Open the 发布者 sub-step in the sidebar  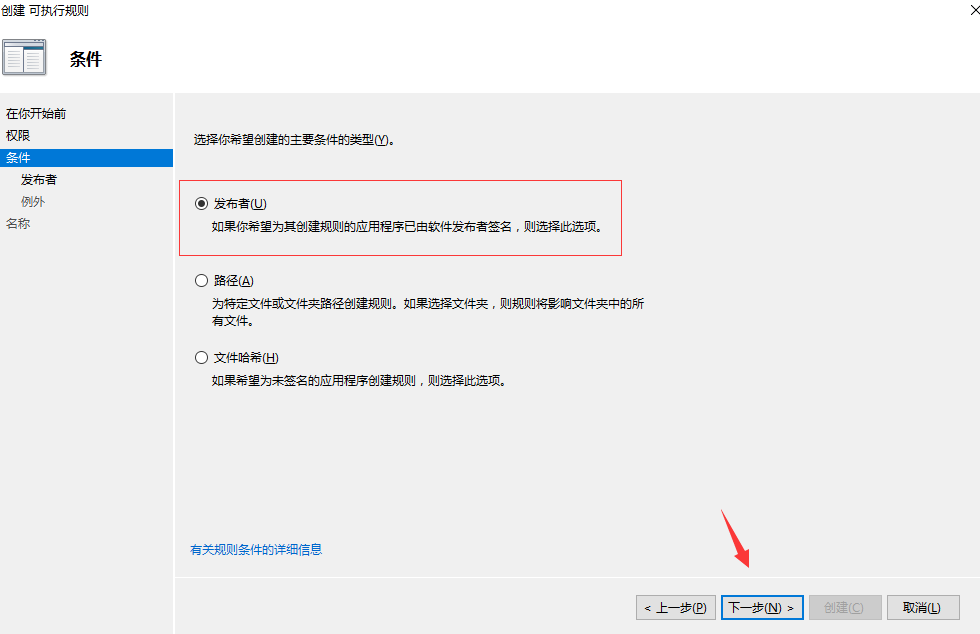(39, 180)
